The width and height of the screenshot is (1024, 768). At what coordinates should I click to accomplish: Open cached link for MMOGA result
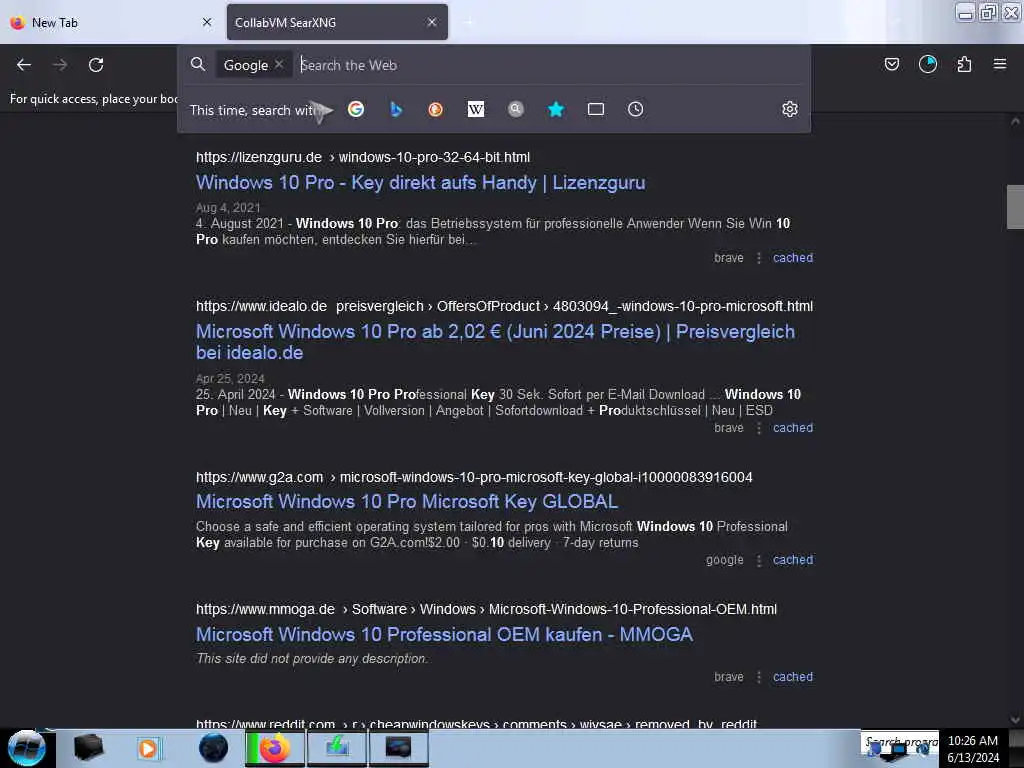[x=793, y=677]
